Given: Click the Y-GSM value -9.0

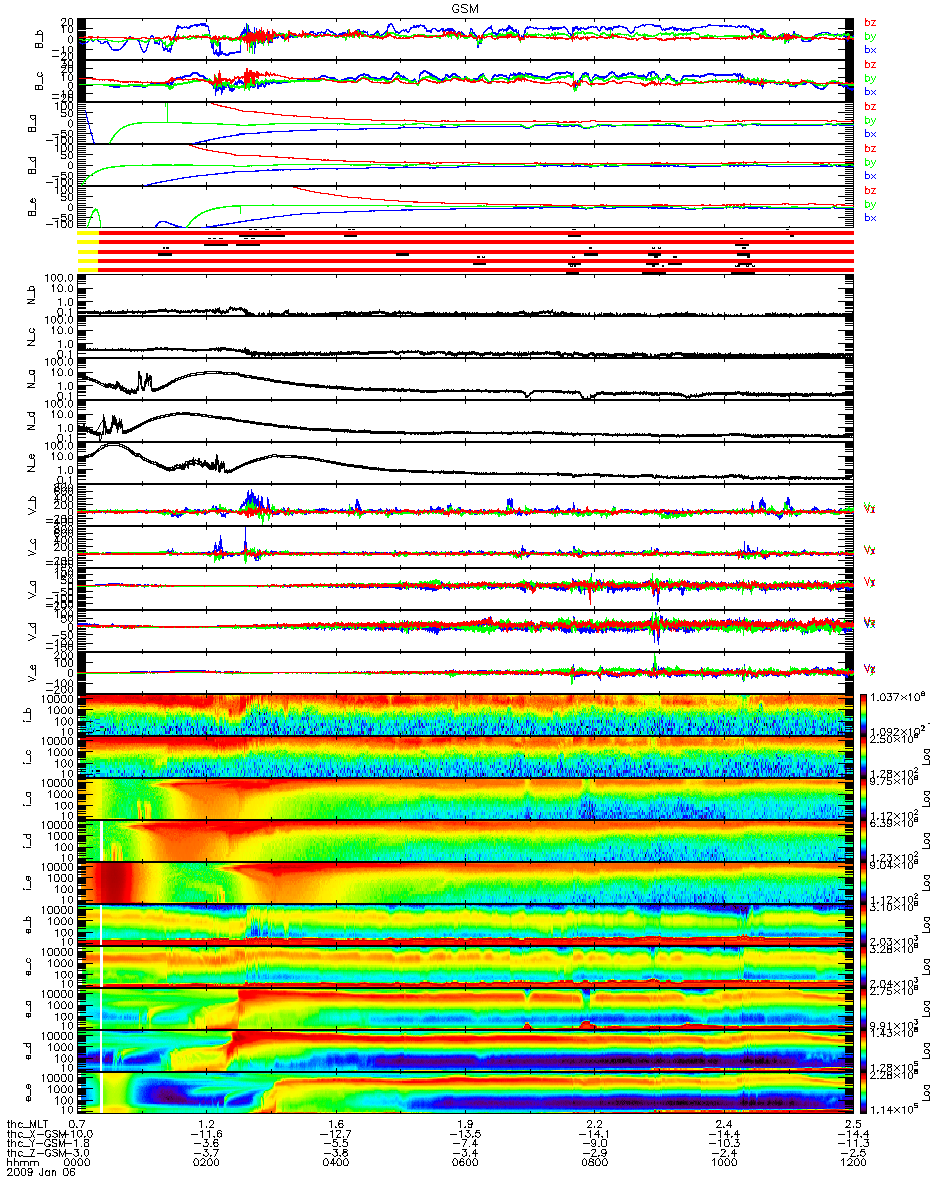Looking at the screenshot, I should coord(595,1142).
